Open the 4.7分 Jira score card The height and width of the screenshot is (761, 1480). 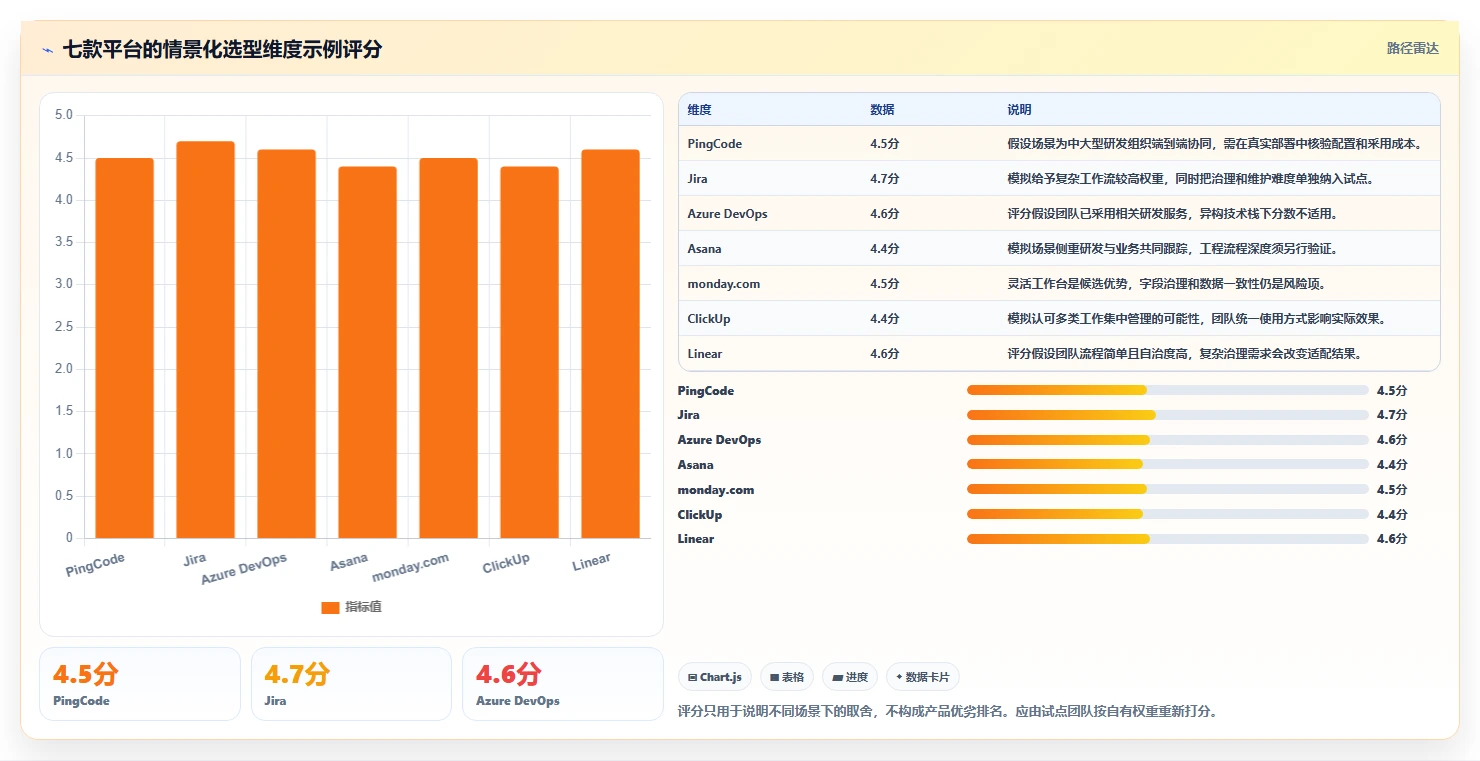click(x=352, y=684)
